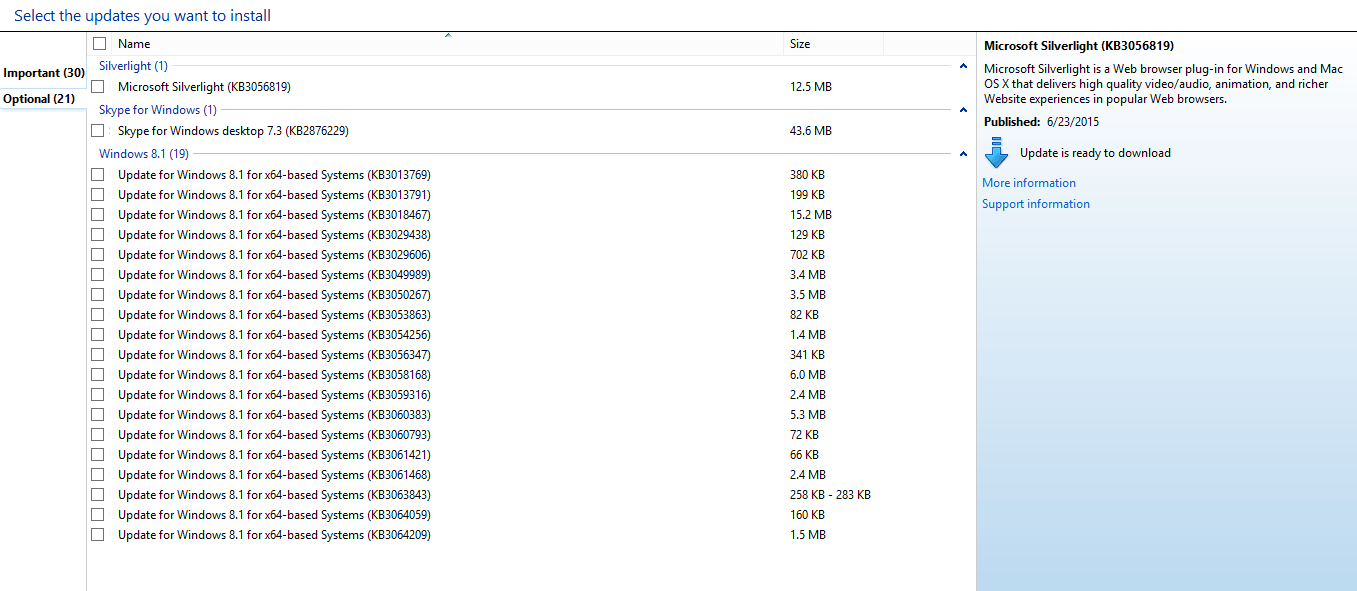Switch to the Important (30) tab
Image resolution: width=1357 pixels, height=591 pixels.
coord(43,73)
